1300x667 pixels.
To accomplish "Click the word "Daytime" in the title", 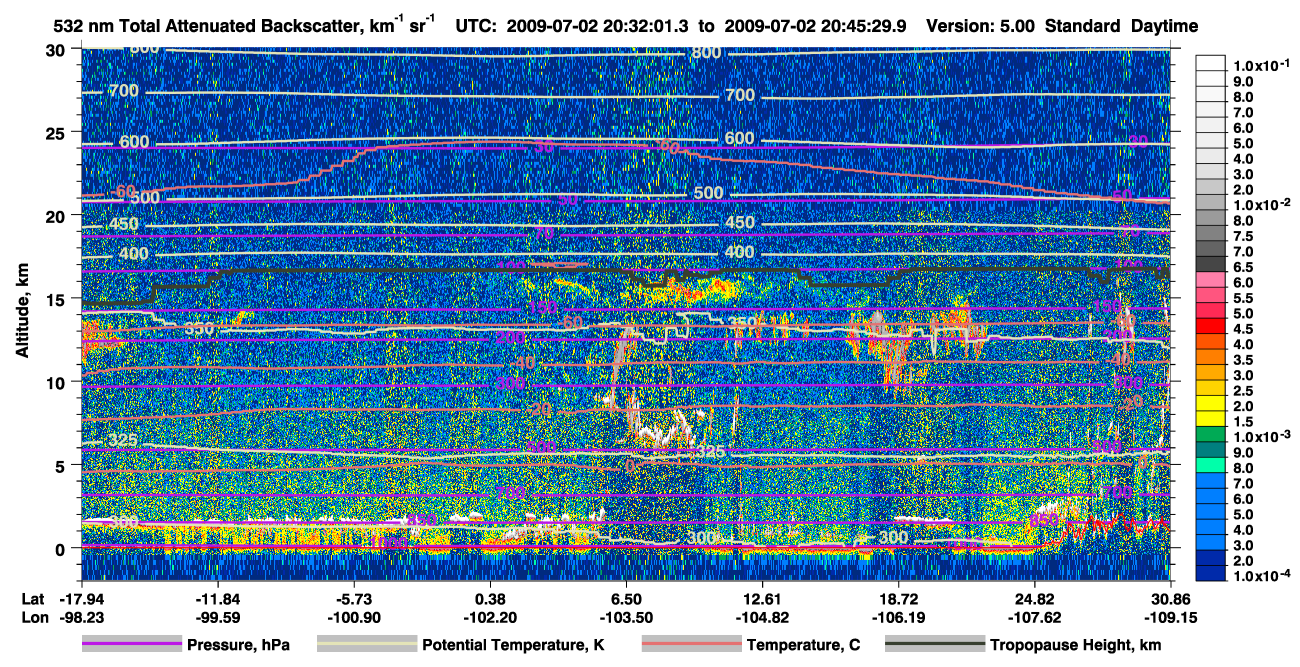I will (x=1165, y=25).
